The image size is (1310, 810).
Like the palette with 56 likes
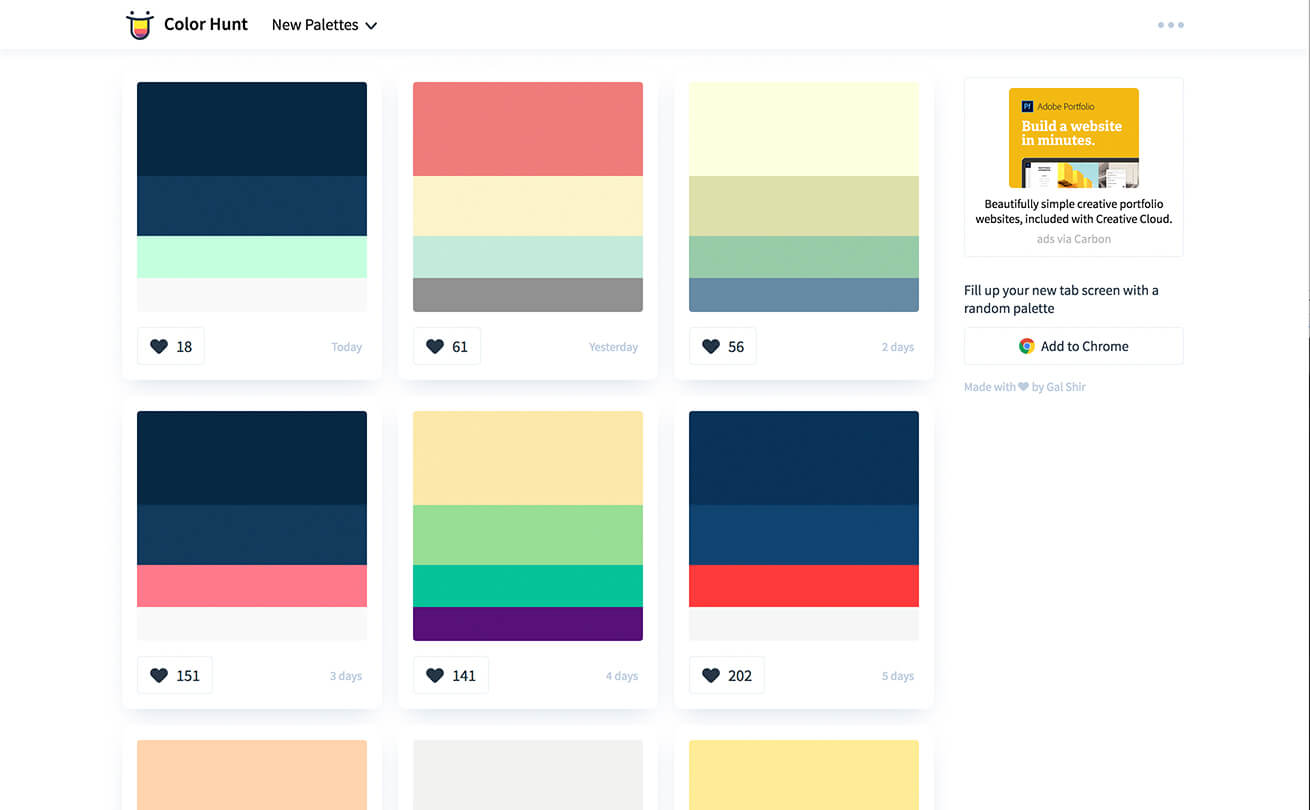723,346
